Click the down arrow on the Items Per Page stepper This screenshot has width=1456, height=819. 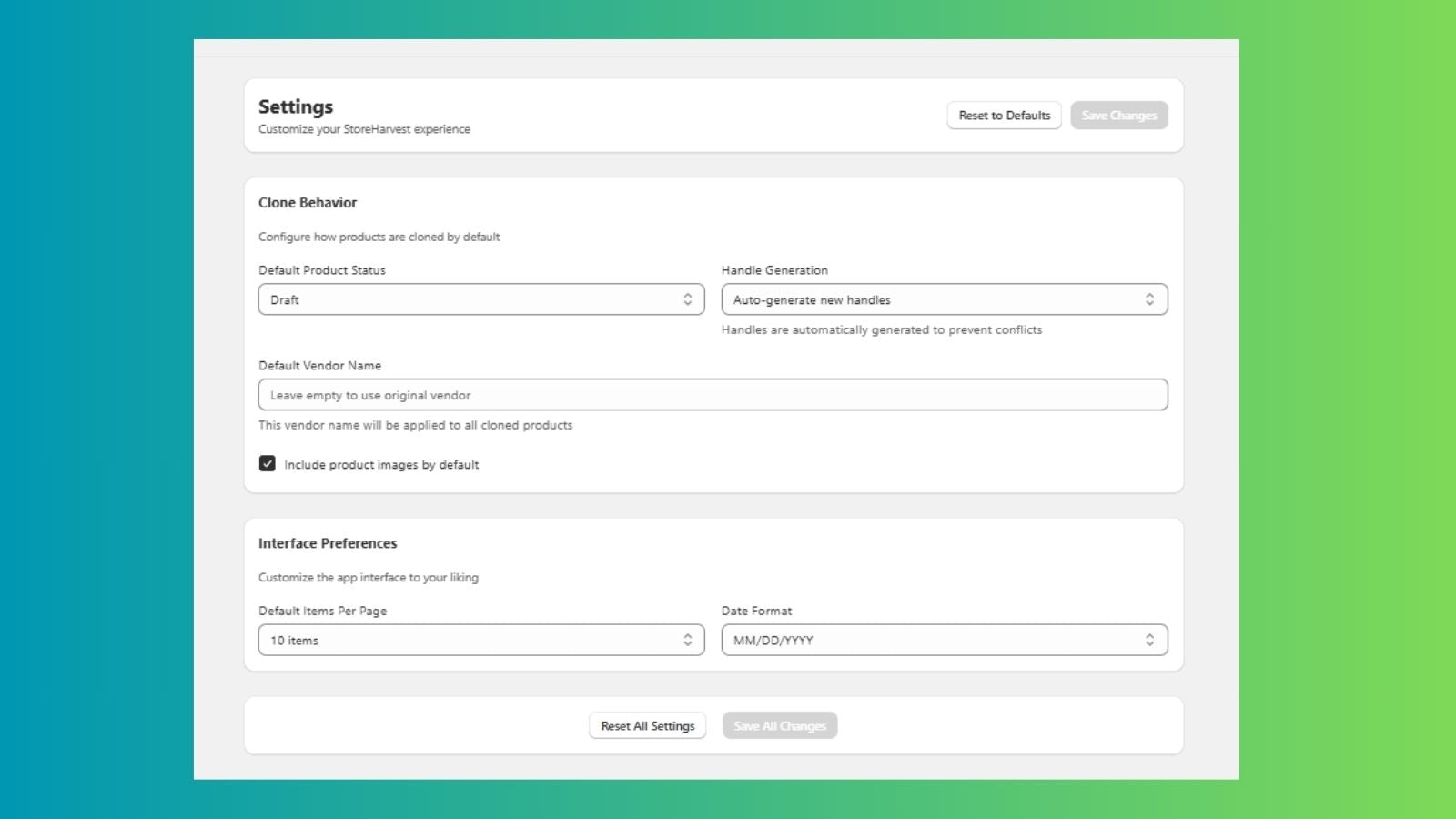[689, 643]
